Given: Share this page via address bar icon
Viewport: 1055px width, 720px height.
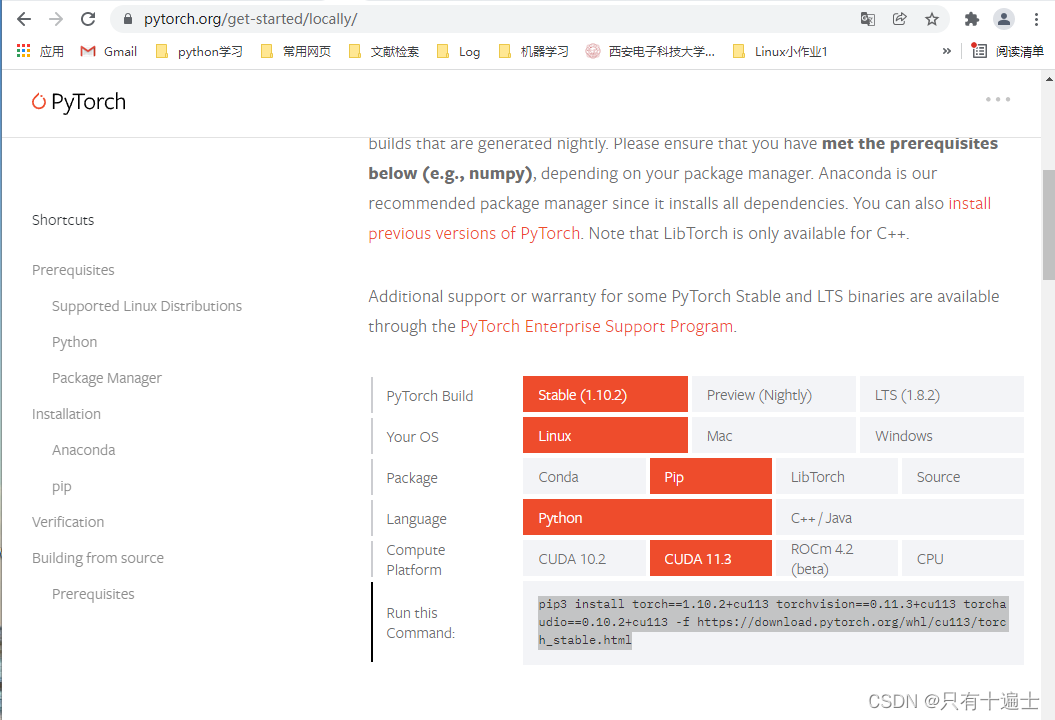Looking at the screenshot, I should (900, 19).
